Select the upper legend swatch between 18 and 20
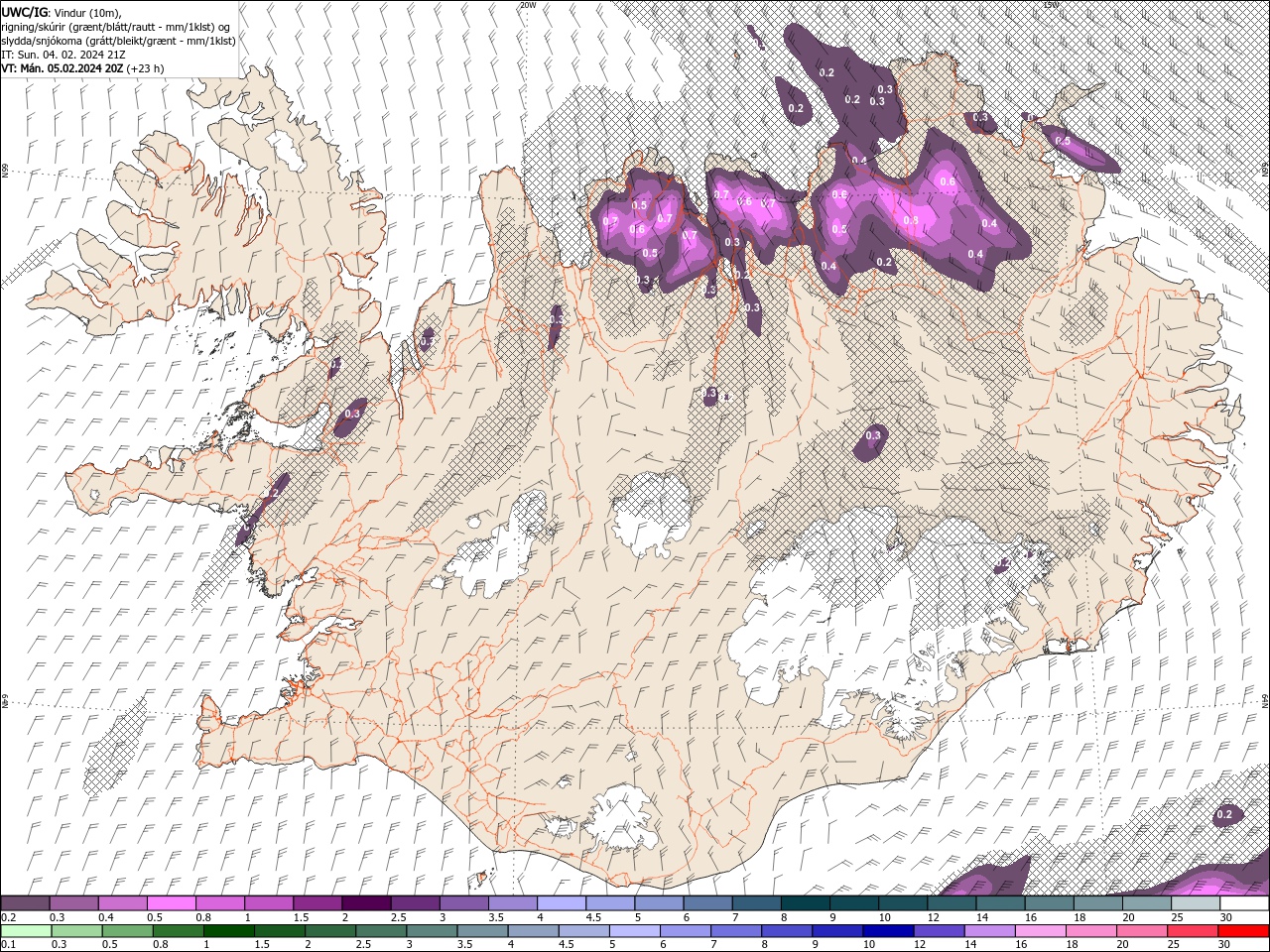The width and height of the screenshot is (1270, 952). pyautogui.click(x=1096, y=903)
